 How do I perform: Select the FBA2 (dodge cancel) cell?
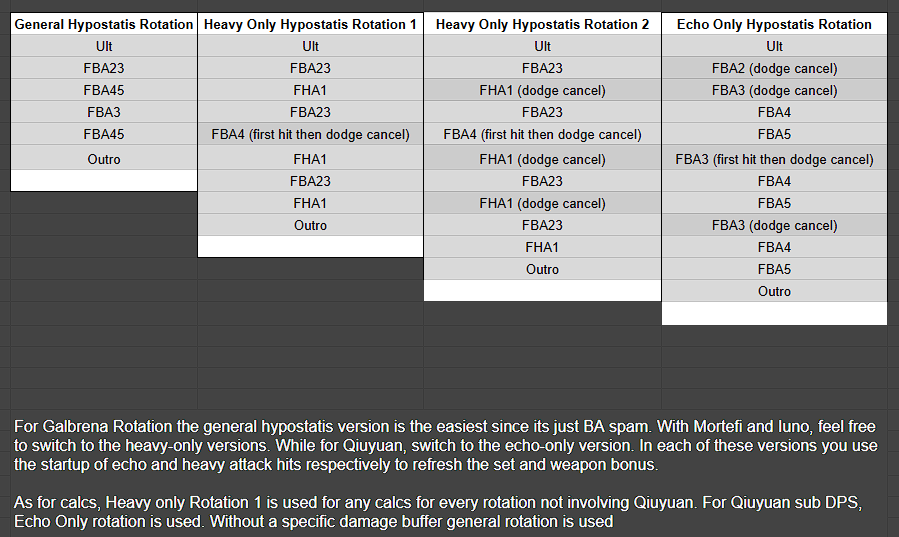click(774, 68)
